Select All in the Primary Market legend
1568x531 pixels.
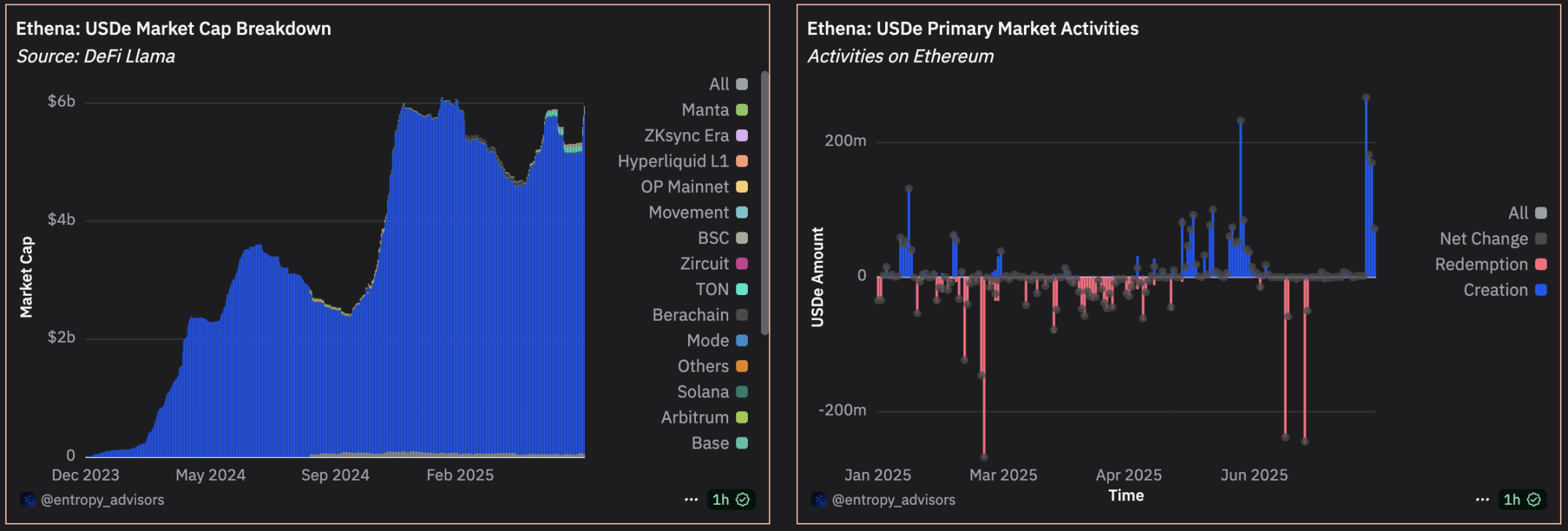coord(1527,213)
